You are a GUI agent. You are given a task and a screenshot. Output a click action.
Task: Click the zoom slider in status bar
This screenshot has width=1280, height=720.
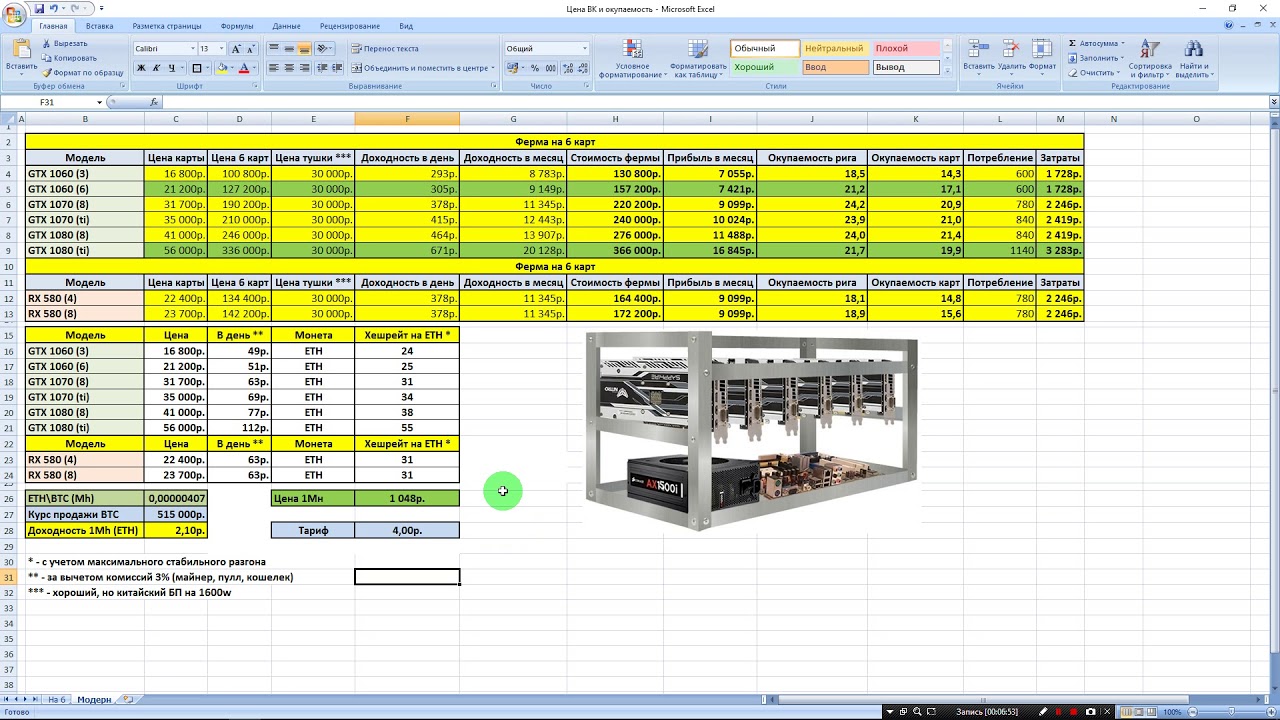[x=1229, y=711]
